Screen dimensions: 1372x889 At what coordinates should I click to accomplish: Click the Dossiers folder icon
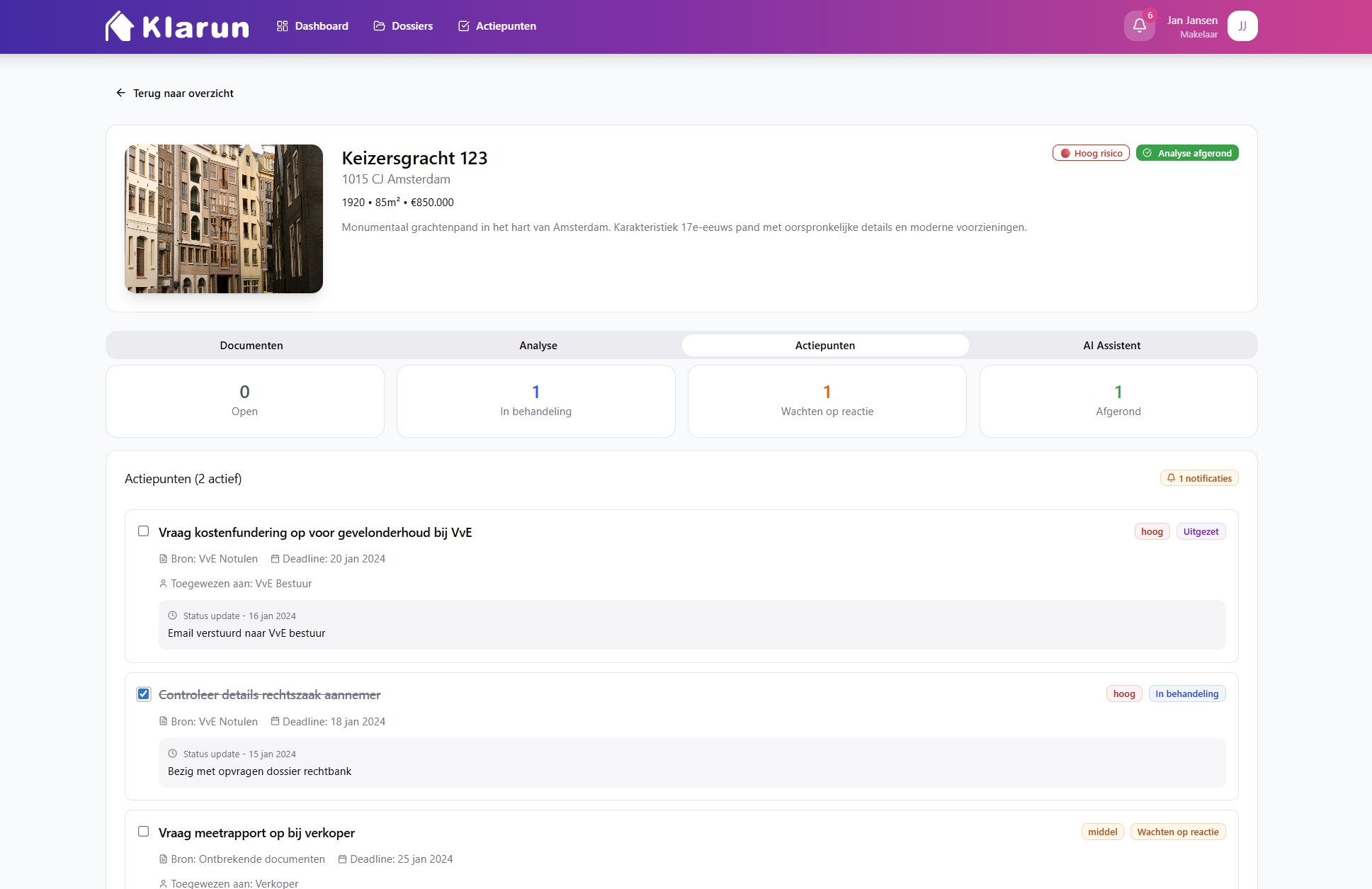(379, 26)
